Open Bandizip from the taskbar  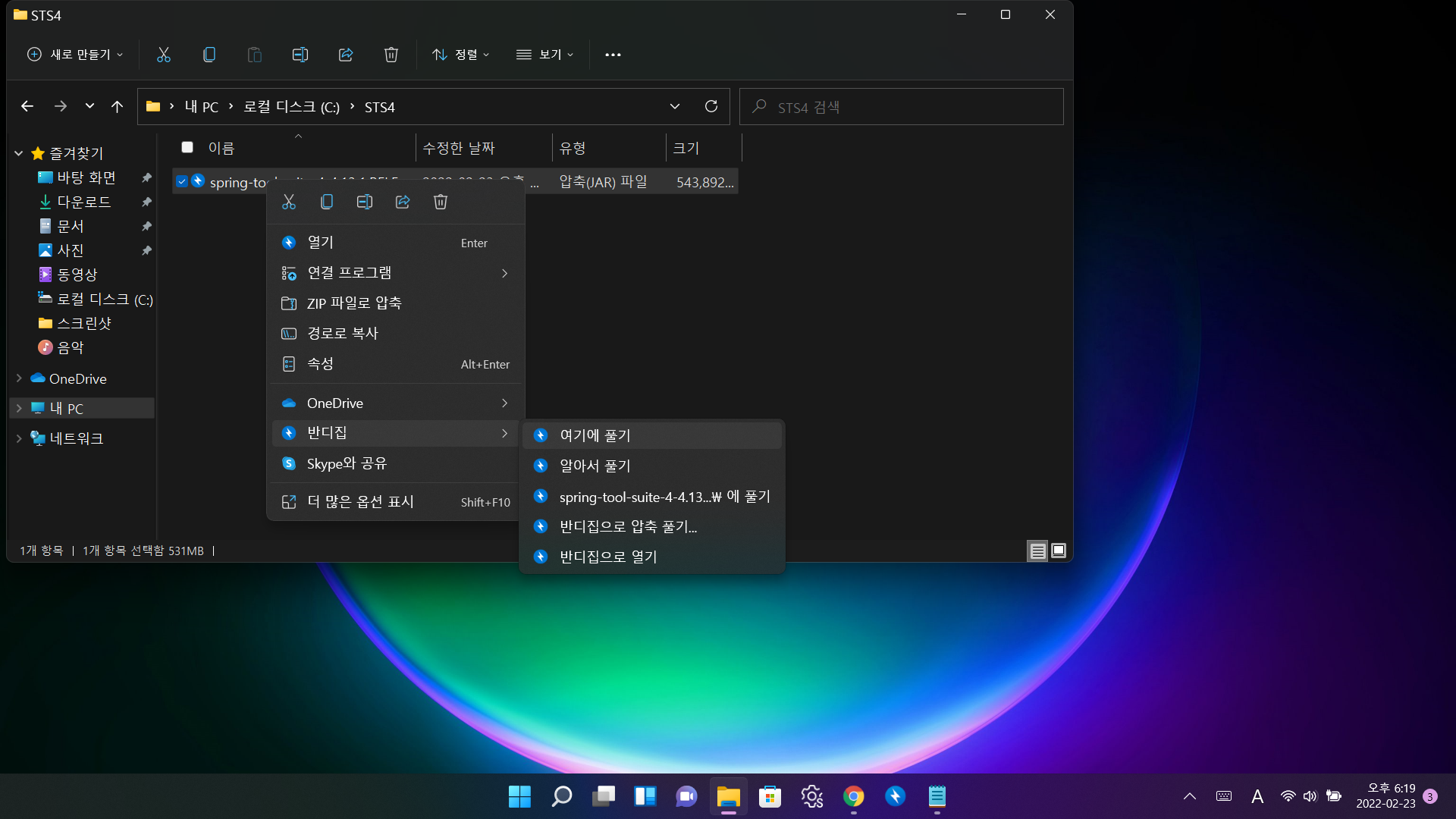coord(895,796)
